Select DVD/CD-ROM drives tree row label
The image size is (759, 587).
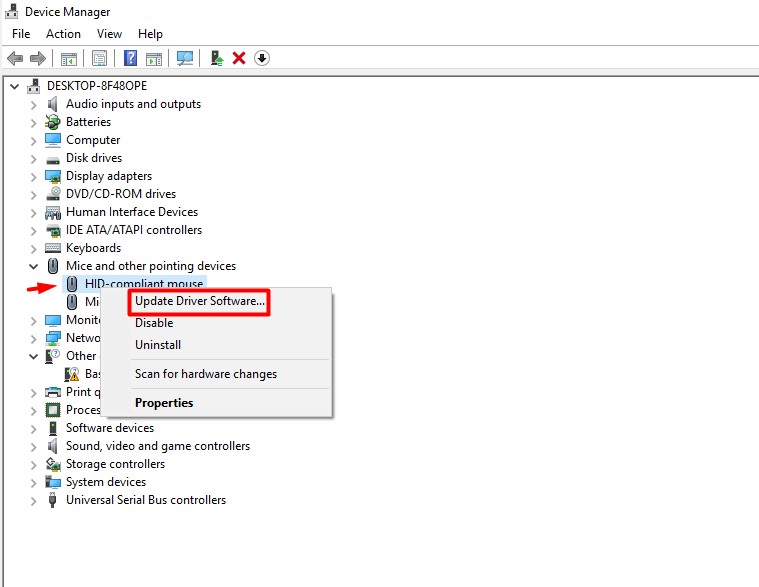[121, 194]
